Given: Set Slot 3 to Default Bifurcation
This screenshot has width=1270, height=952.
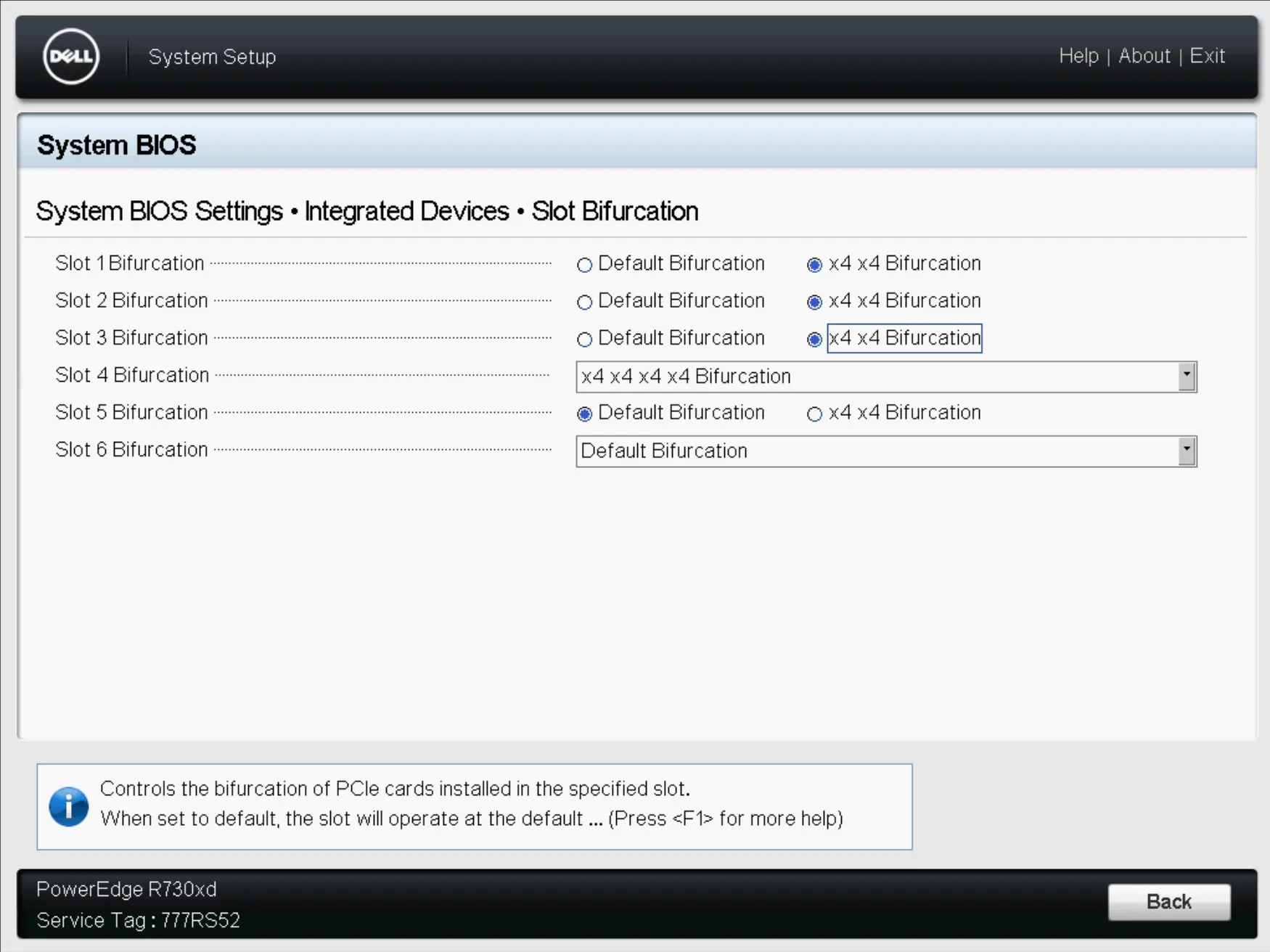Looking at the screenshot, I should (585, 339).
